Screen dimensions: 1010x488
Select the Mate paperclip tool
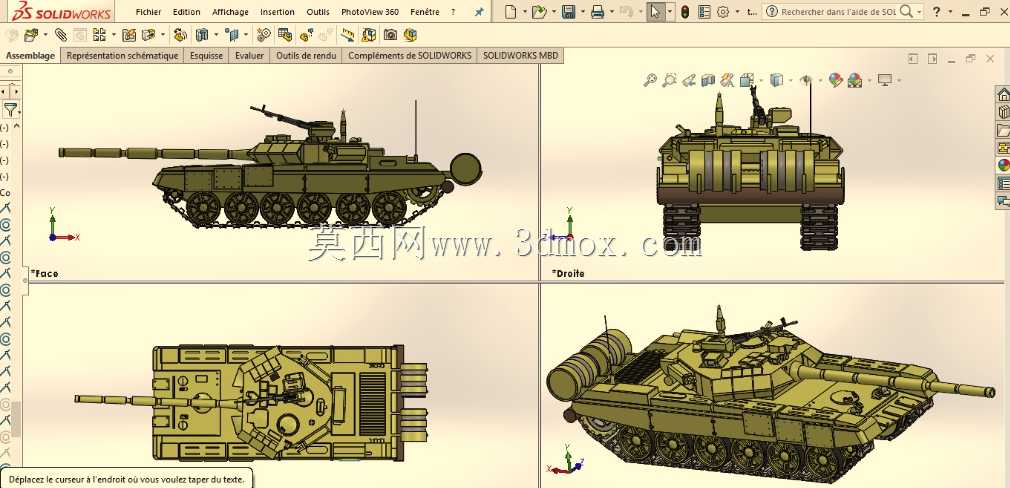pyautogui.click(x=61, y=35)
